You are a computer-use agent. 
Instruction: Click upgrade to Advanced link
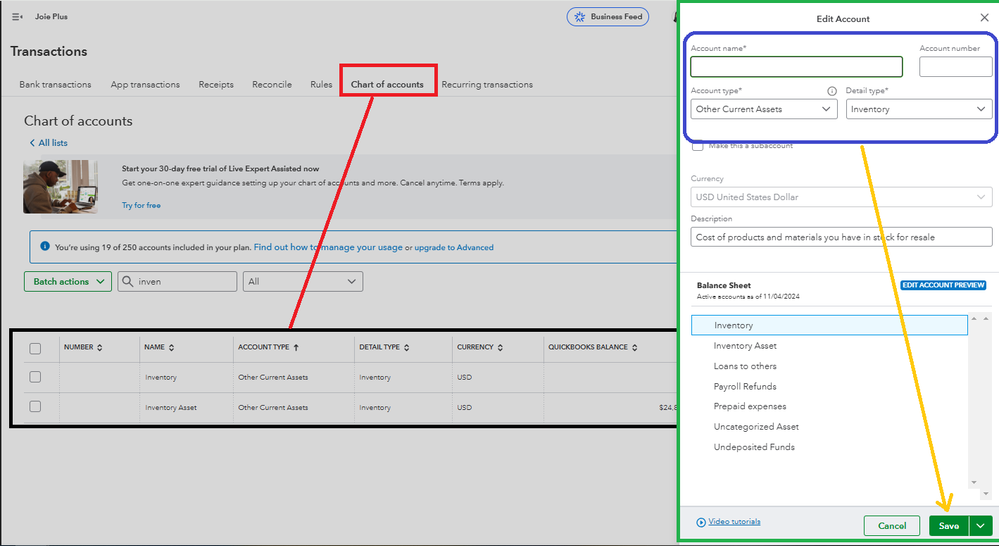(454, 247)
